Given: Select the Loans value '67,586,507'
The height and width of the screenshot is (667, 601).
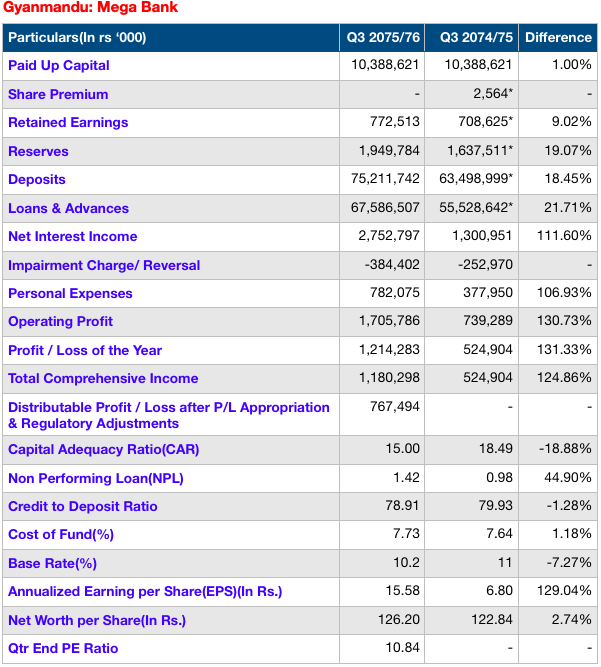Looking at the screenshot, I should pyautogui.click(x=385, y=208).
